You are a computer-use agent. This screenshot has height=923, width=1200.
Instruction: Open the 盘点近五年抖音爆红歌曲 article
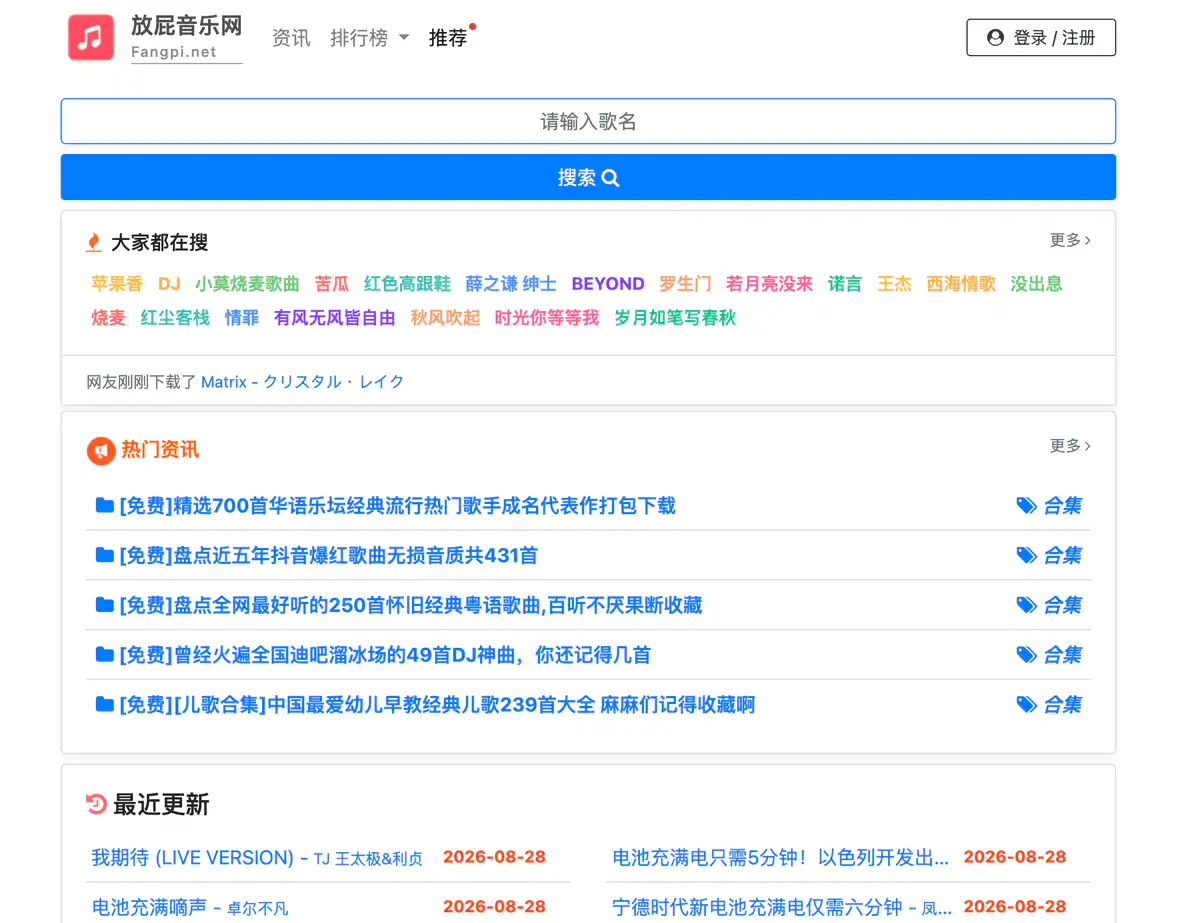pos(328,556)
